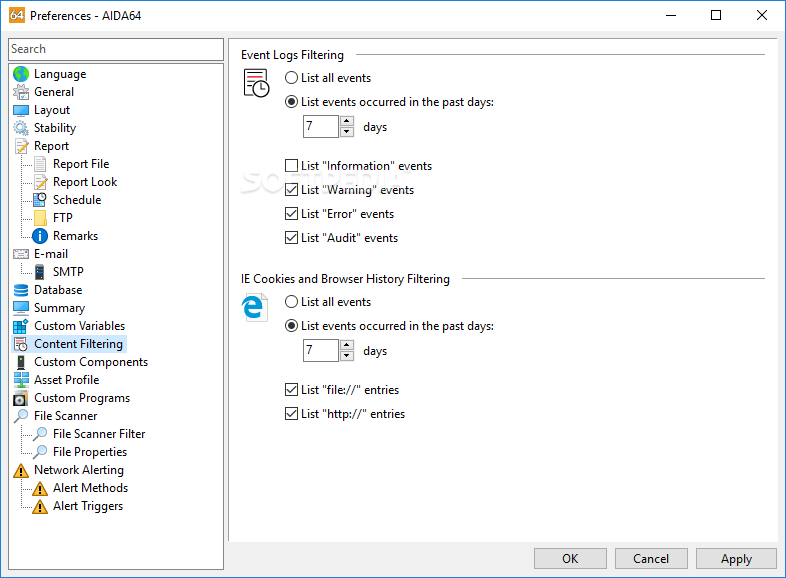786x578 pixels.
Task: Click the Stability gear icon
Action: pyautogui.click(x=21, y=128)
